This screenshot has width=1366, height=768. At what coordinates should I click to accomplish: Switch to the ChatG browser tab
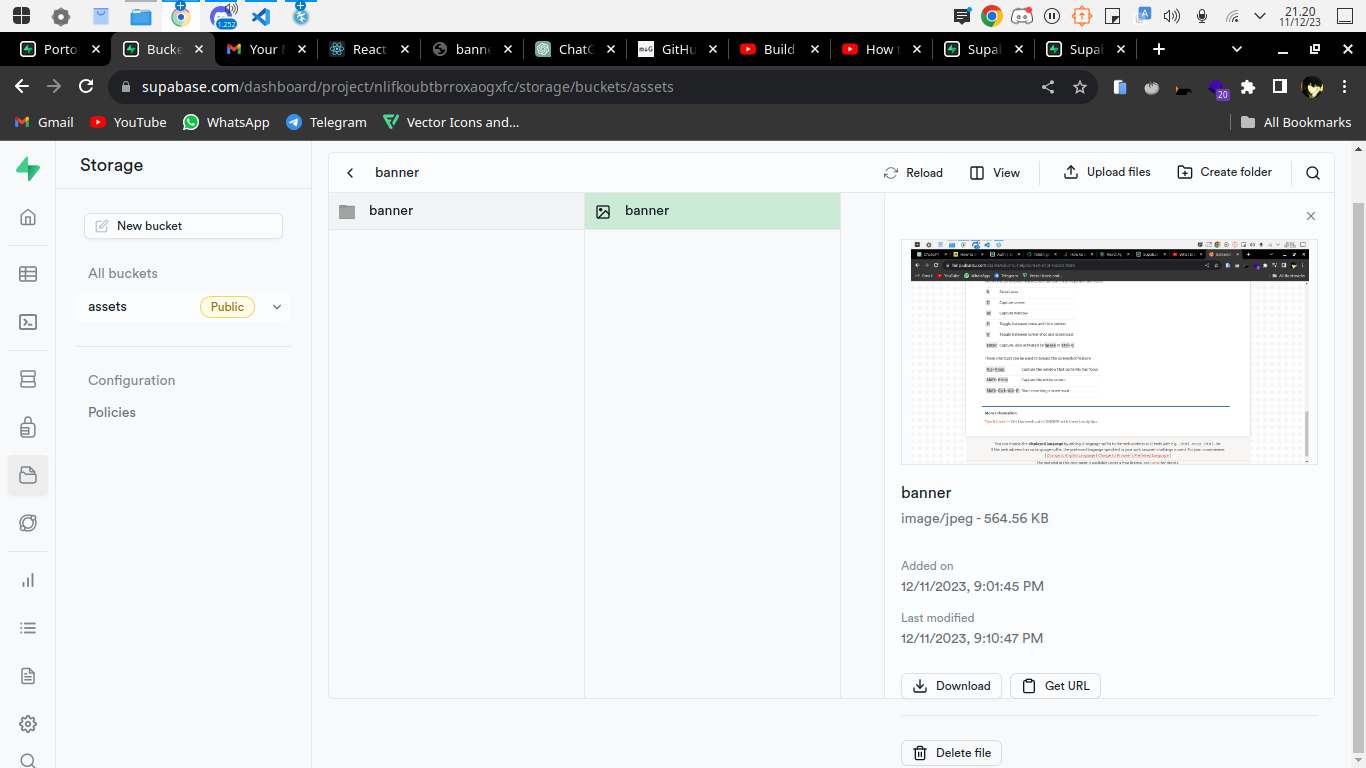[572, 49]
